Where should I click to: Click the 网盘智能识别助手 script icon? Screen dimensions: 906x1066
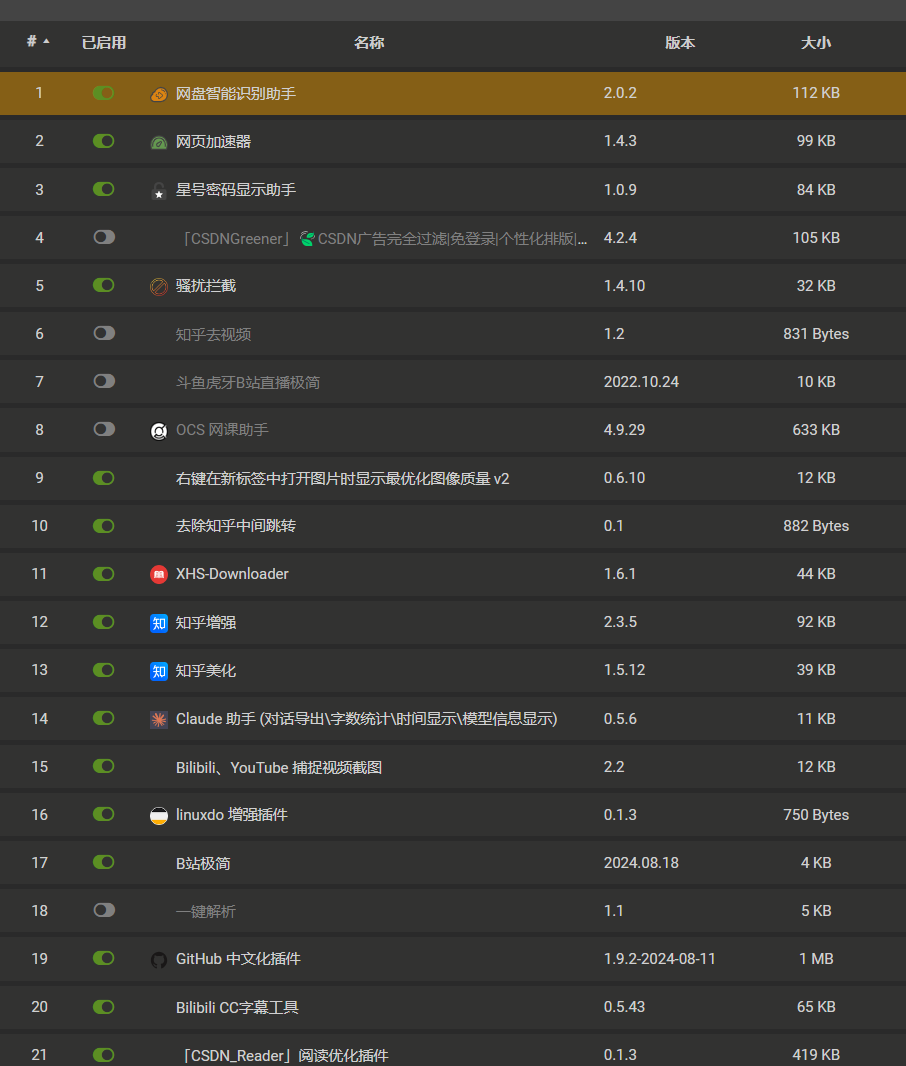click(x=158, y=94)
